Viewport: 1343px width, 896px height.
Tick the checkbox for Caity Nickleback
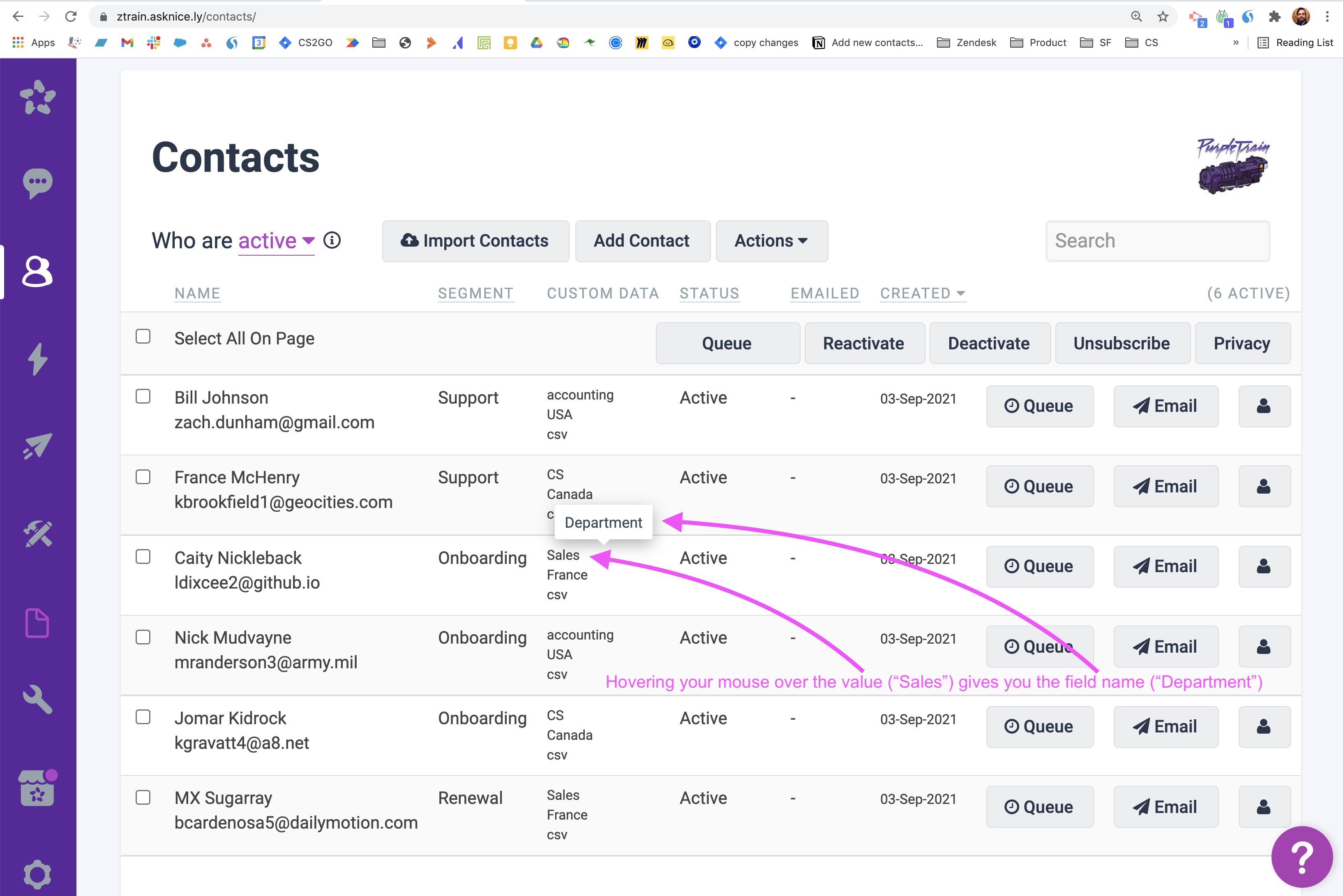pos(143,557)
